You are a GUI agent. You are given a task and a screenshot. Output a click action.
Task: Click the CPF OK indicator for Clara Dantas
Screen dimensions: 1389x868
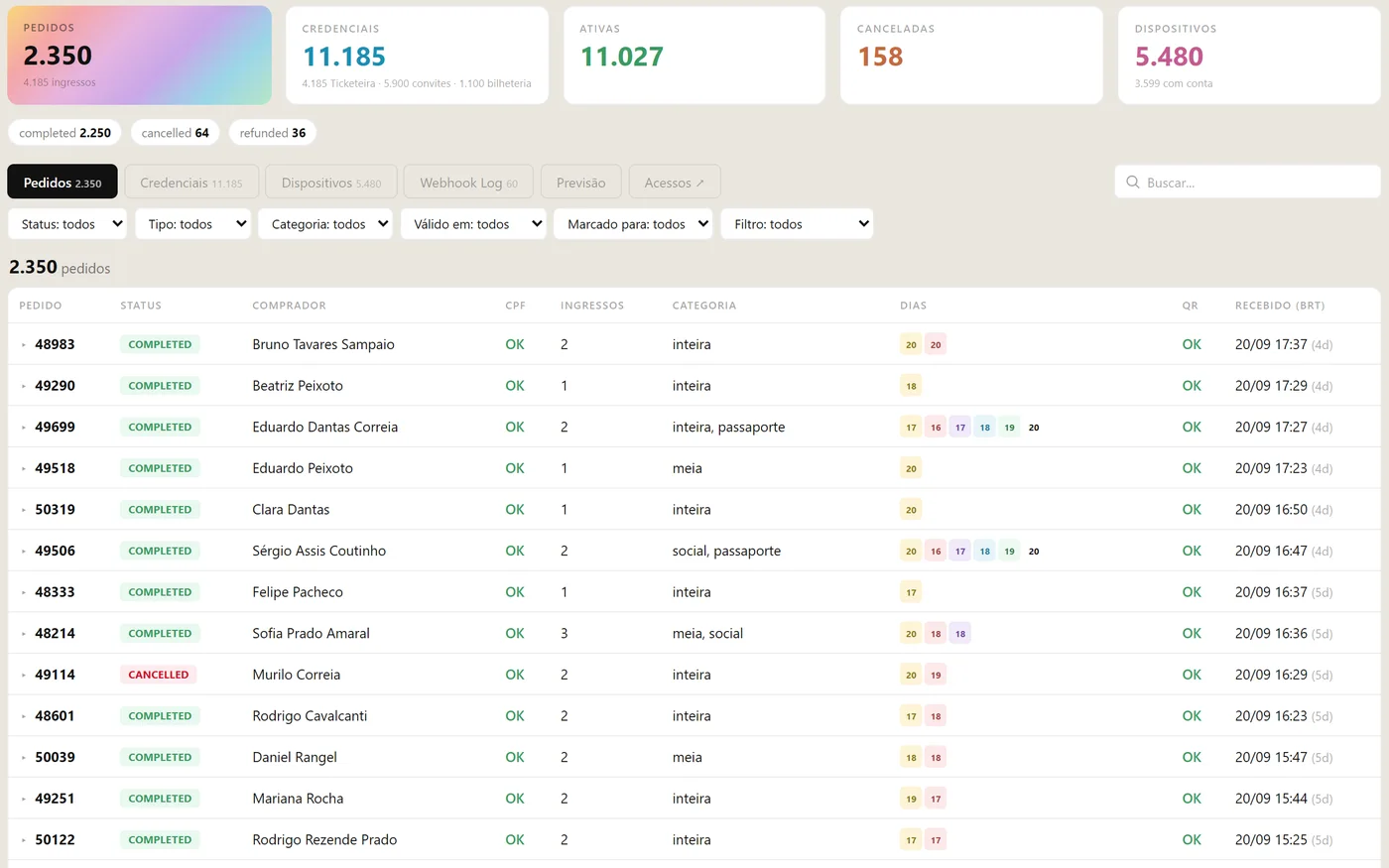[x=515, y=510]
